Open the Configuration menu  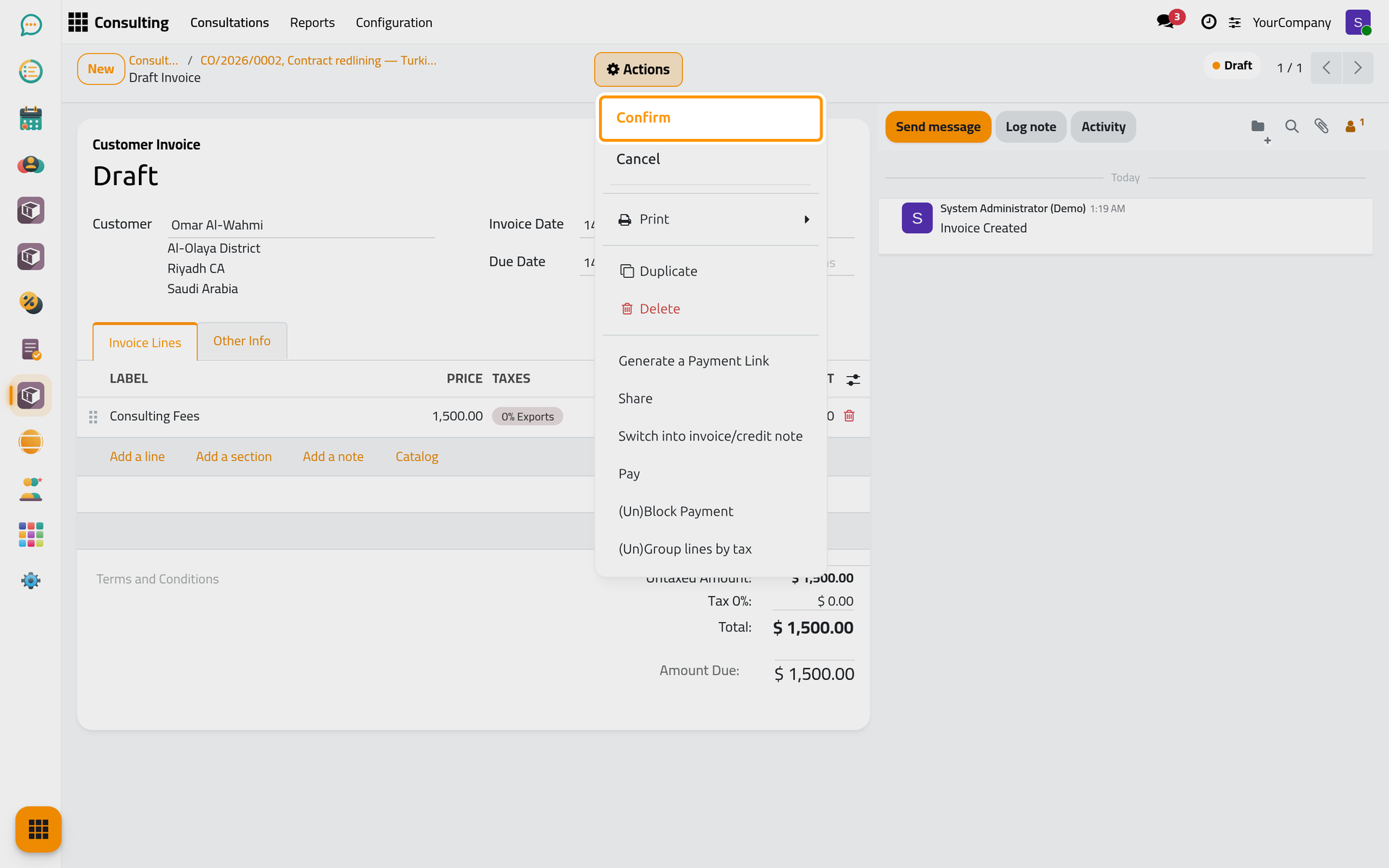click(x=394, y=22)
